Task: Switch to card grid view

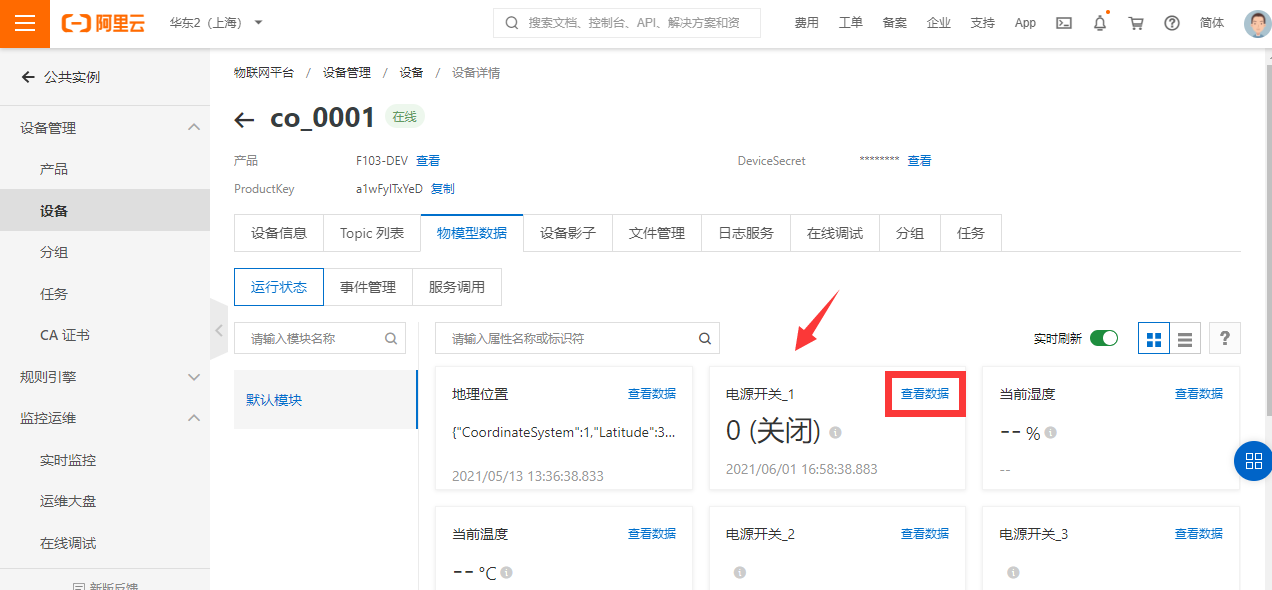Action: [1155, 339]
